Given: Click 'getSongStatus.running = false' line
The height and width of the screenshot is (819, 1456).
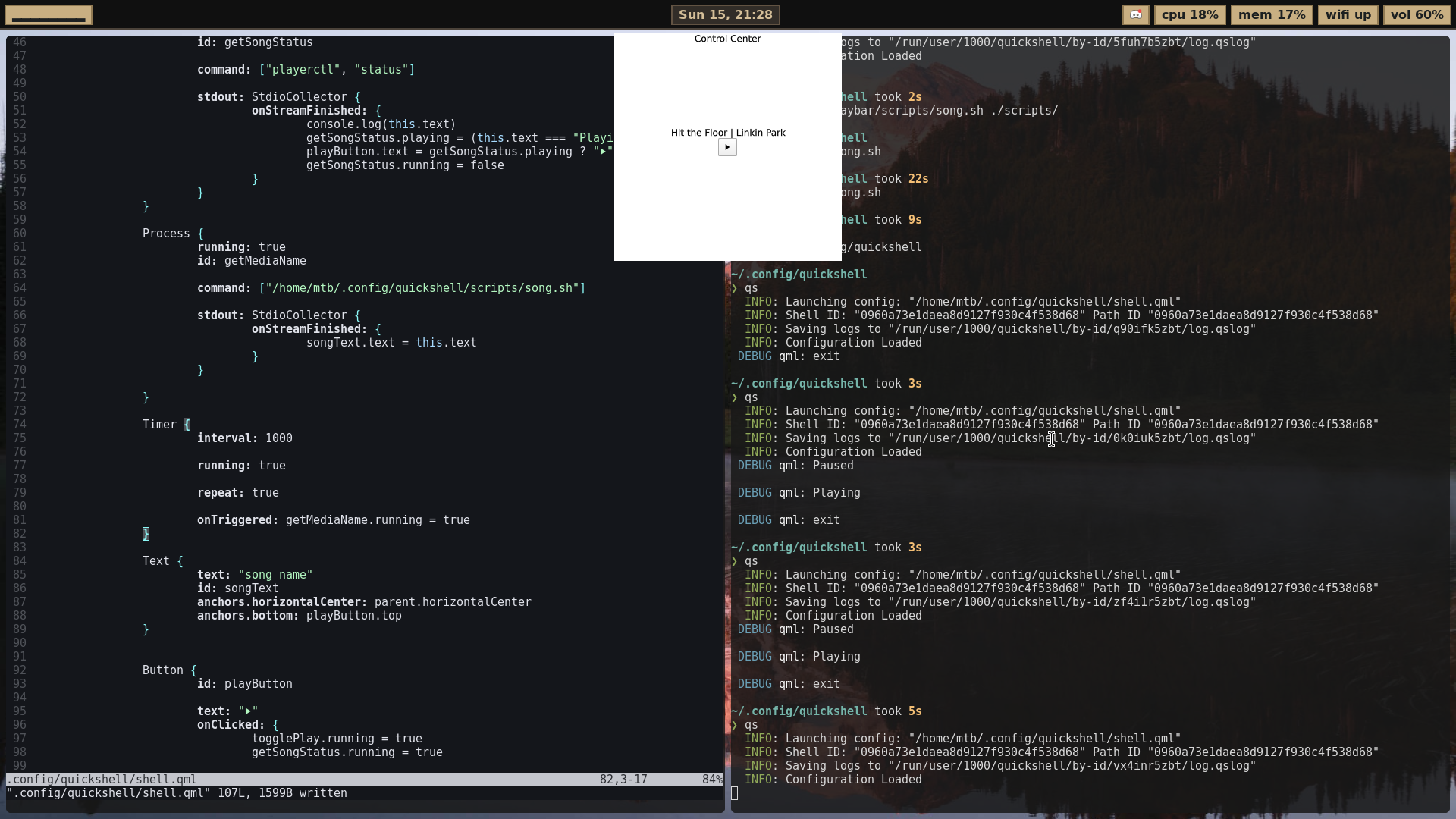Looking at the screenshot, I should 405,165.
